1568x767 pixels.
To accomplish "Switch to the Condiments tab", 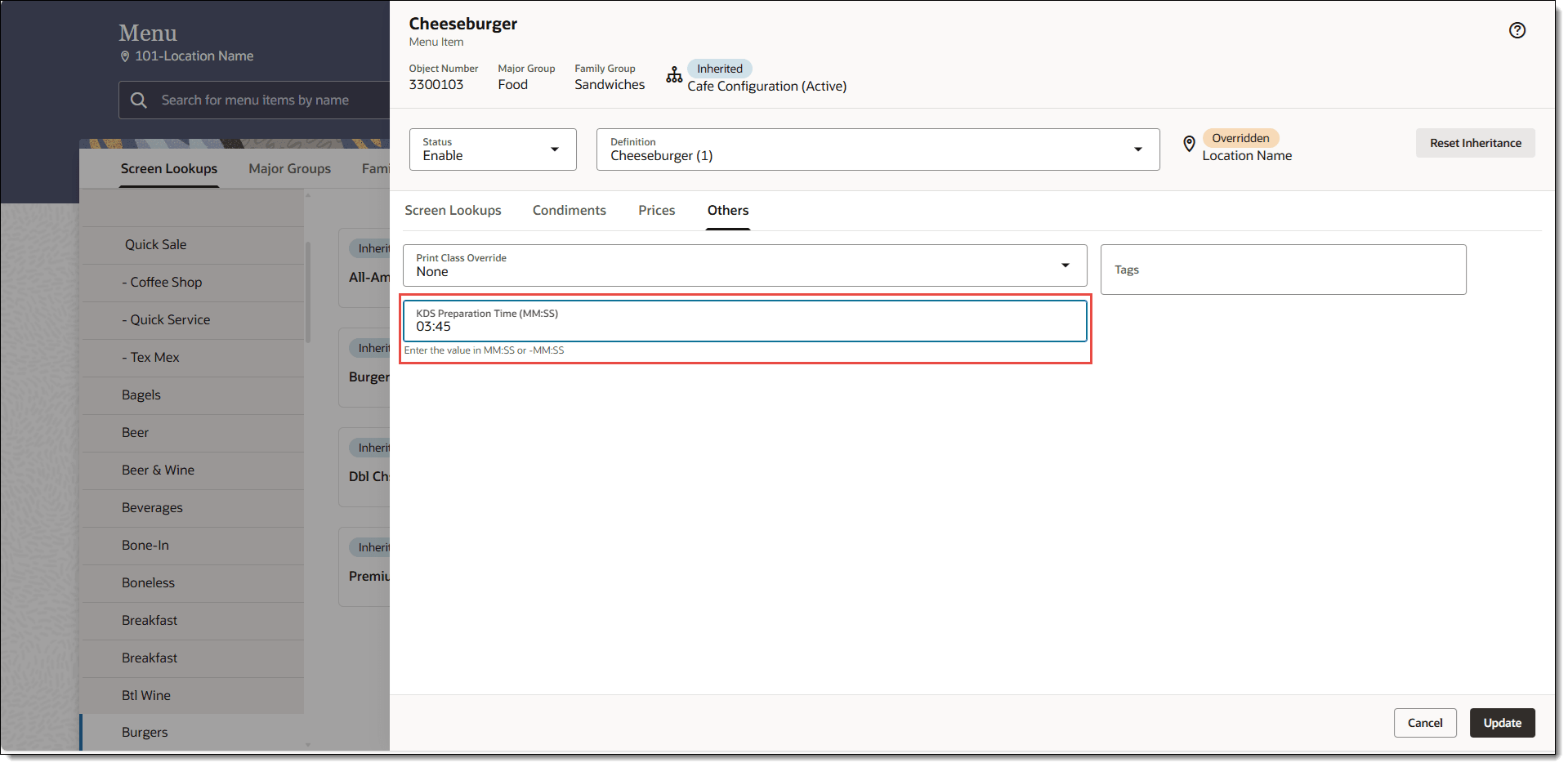I will pos(569,211).
